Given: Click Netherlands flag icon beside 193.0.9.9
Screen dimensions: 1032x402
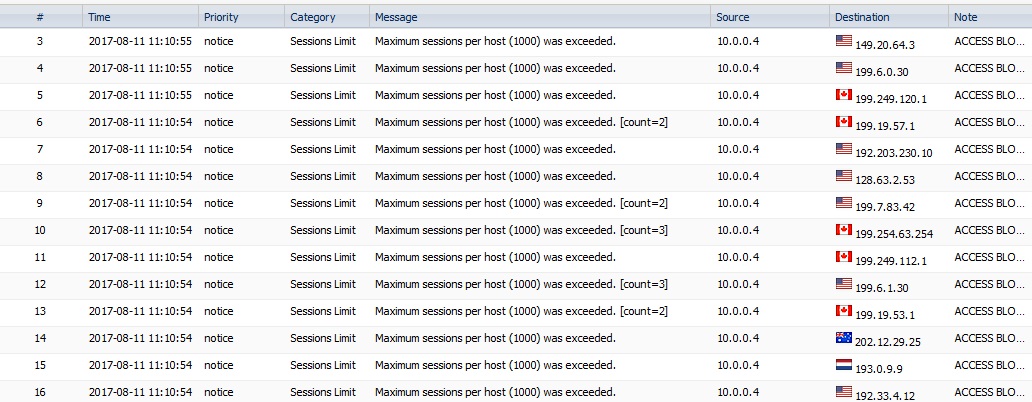Looking at the screenshot, I should 843,364.
